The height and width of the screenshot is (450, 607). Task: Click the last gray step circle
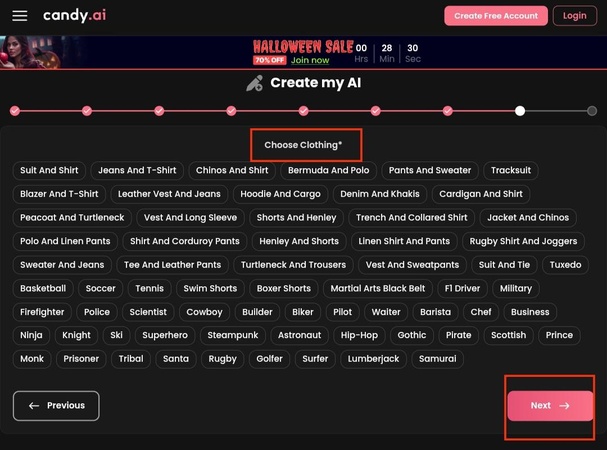592,111
